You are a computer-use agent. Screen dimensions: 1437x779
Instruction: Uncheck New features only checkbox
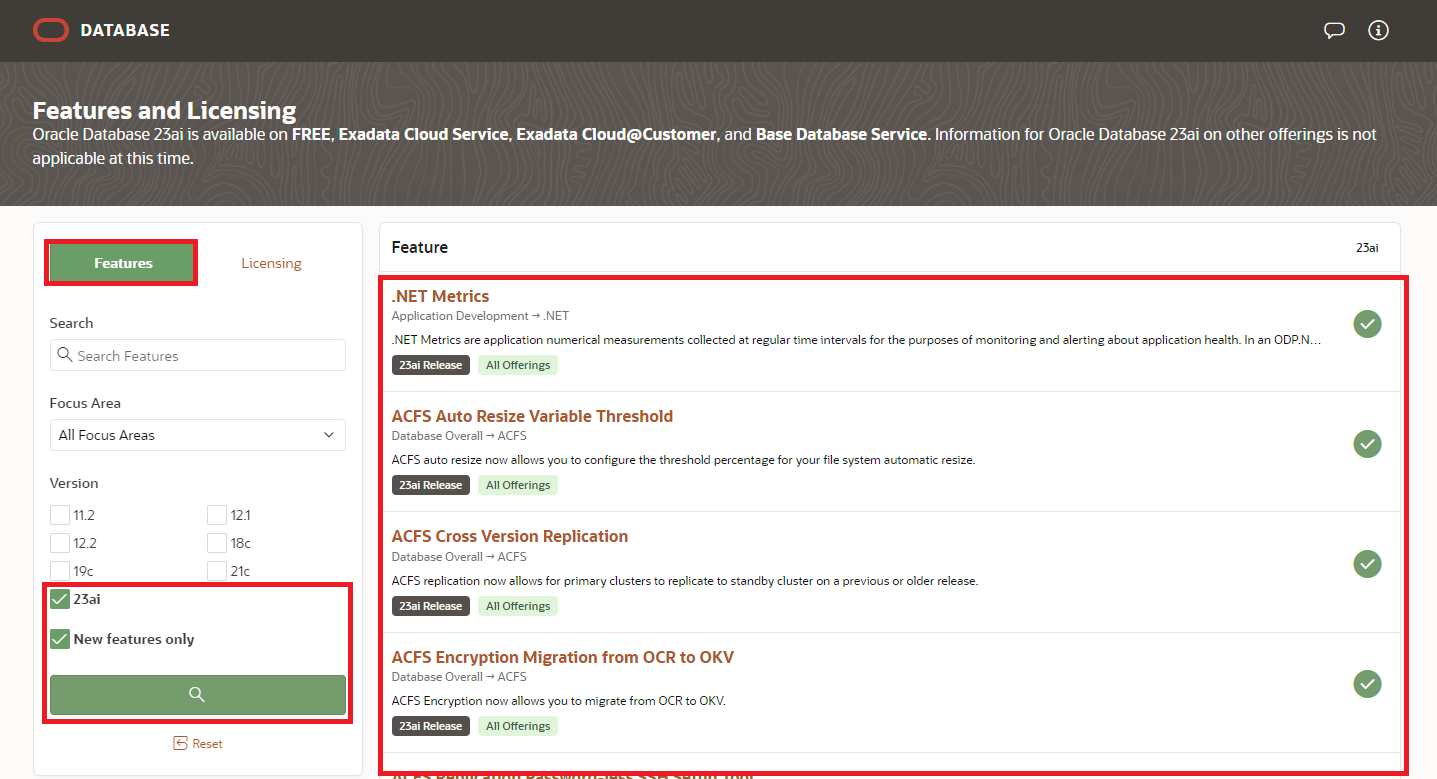pos(60,639)
